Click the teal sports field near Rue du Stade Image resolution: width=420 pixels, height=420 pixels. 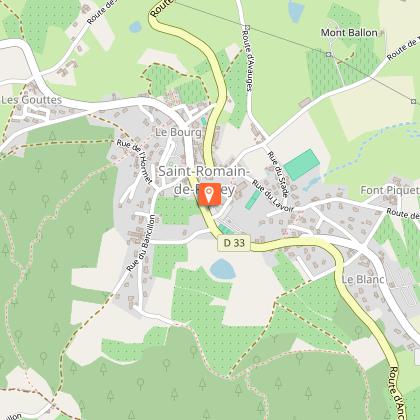[302, 165]
